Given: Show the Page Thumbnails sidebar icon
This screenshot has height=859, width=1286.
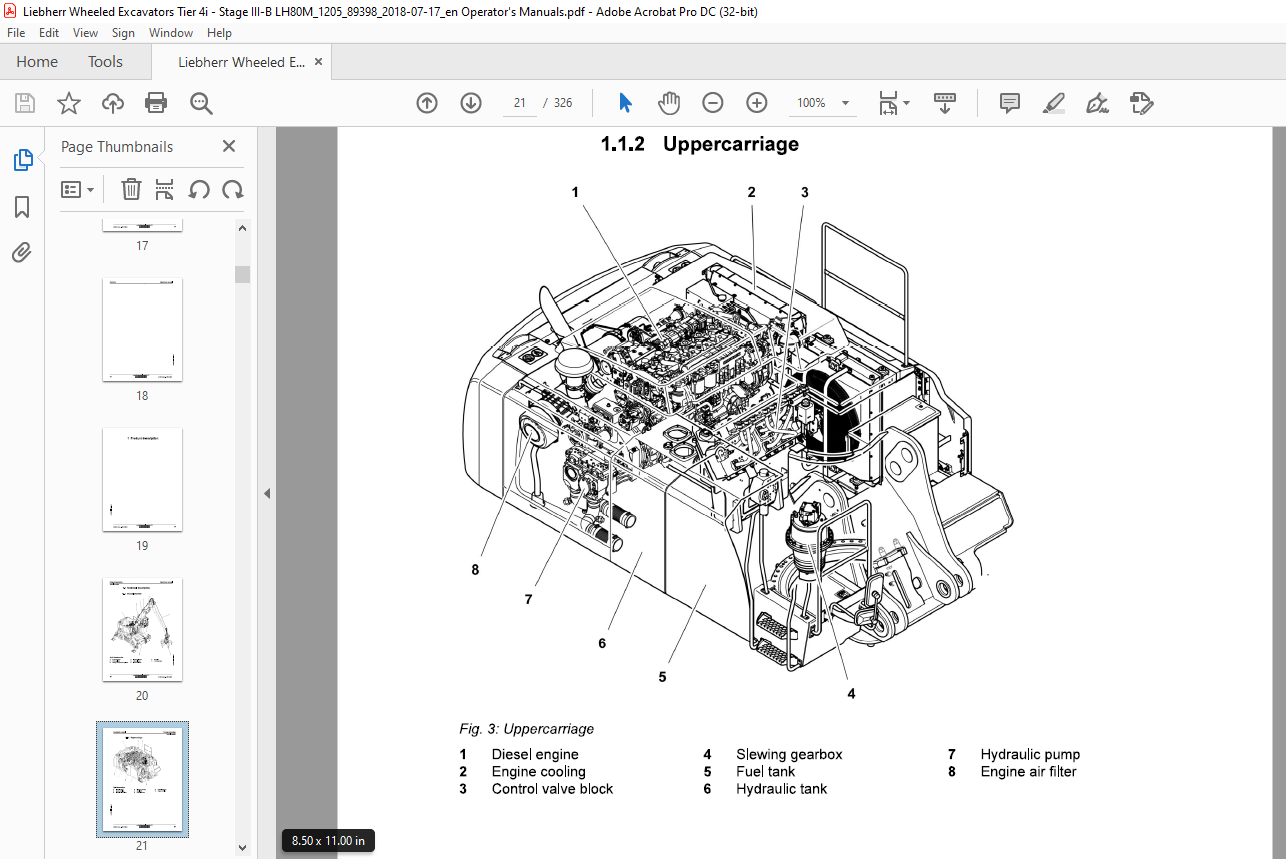Looking at the screenshot, I should pyautogui.click(x=22, y=159).
